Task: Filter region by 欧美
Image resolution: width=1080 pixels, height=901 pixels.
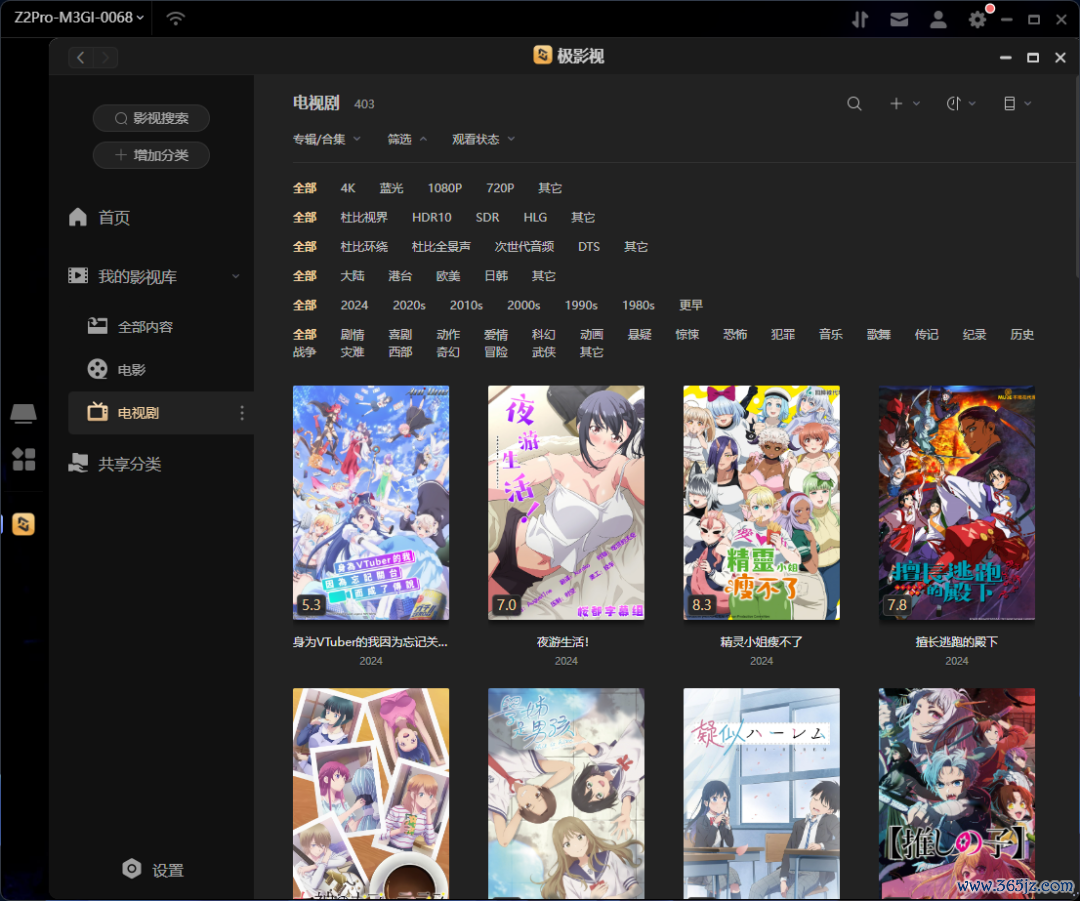Action: click(x=448, y=276)
